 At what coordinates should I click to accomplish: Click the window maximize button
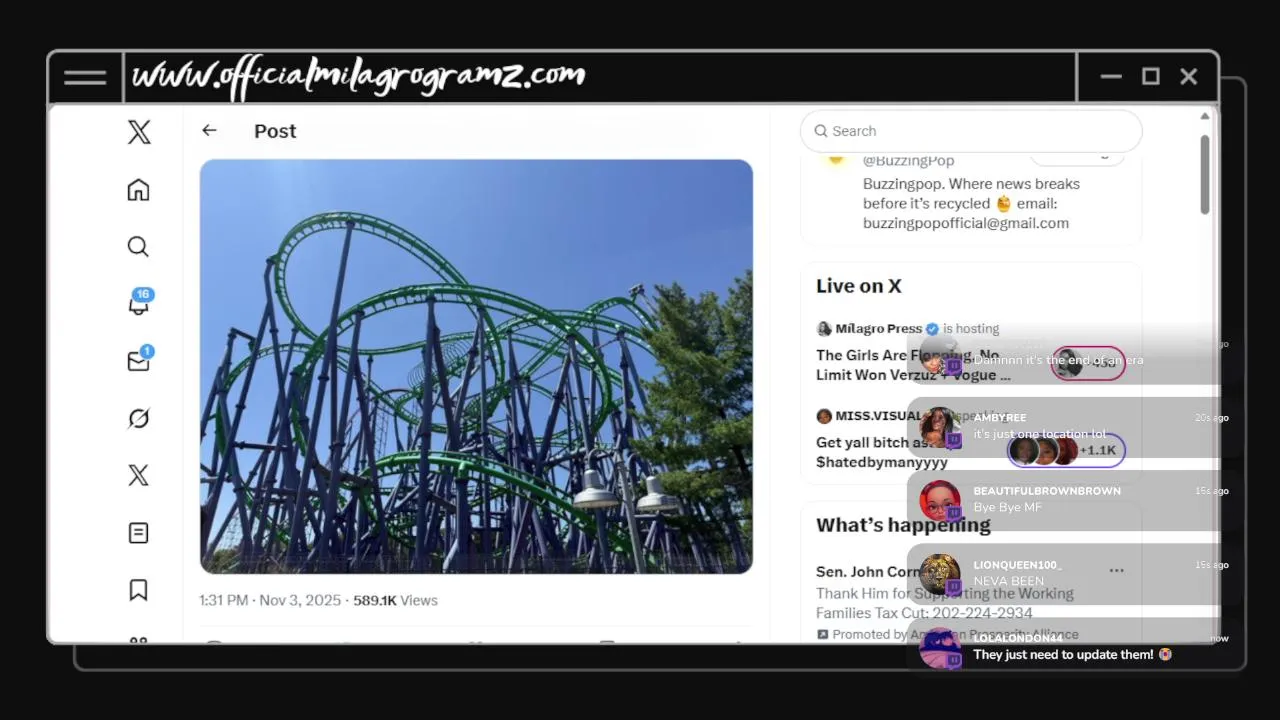tap(1150, 76)
